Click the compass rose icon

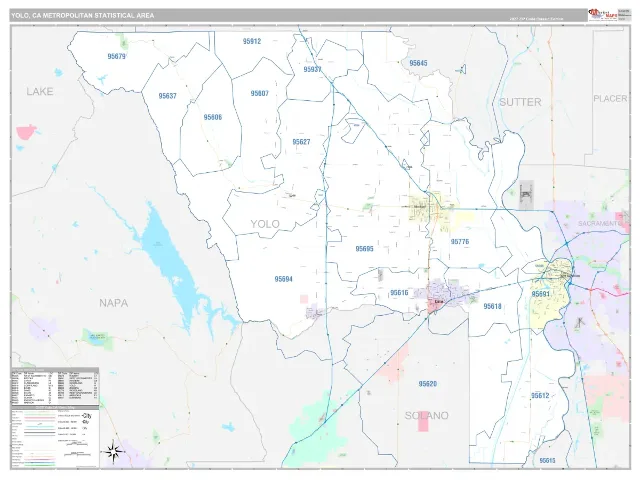113,452
